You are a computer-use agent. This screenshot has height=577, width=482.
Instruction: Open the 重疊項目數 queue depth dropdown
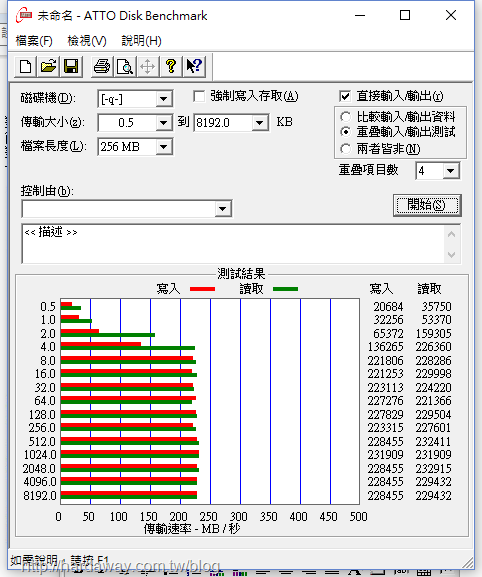(451, 171)
